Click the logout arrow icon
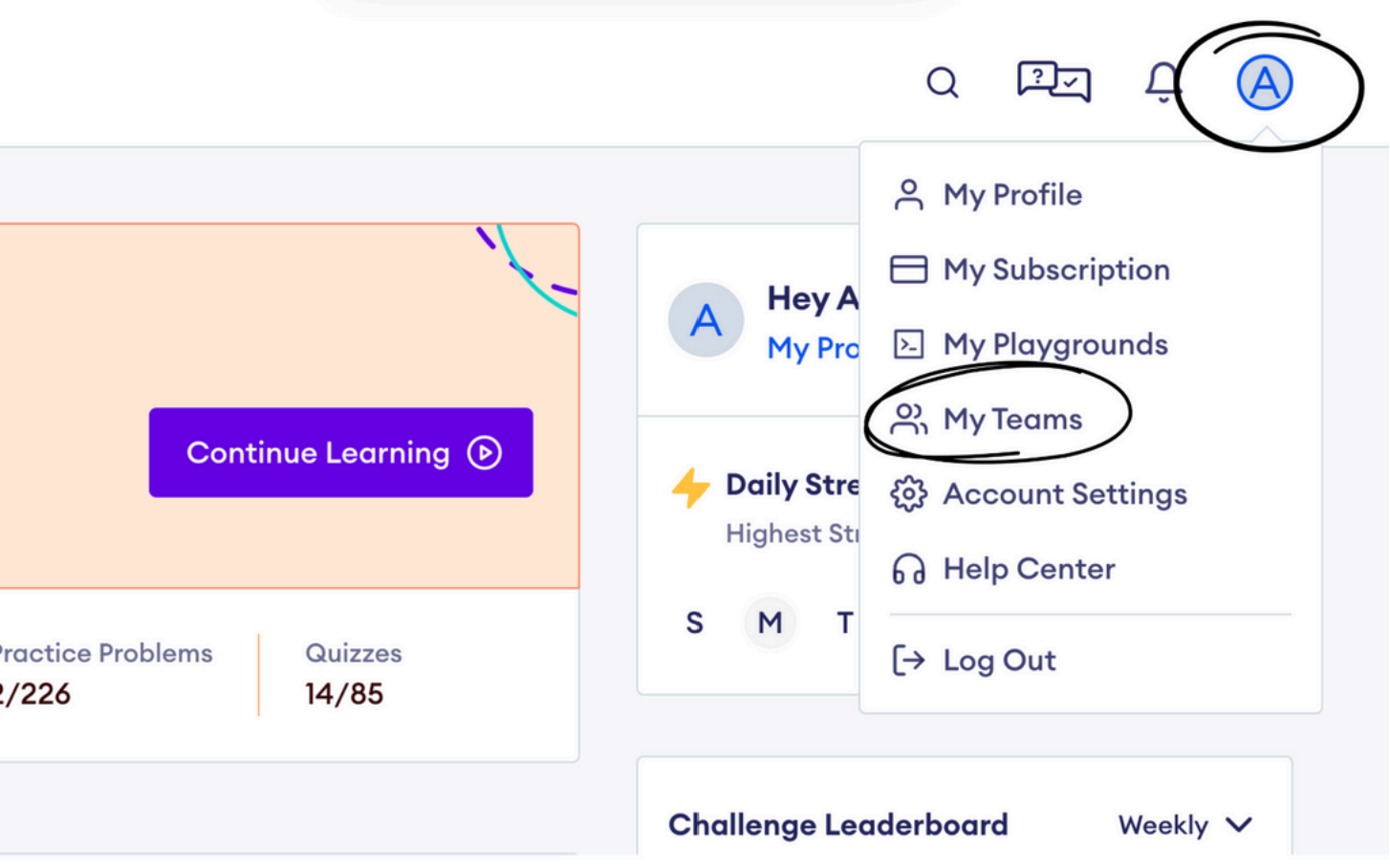Viewport: 1390px width, 868px height. (908, 661)
